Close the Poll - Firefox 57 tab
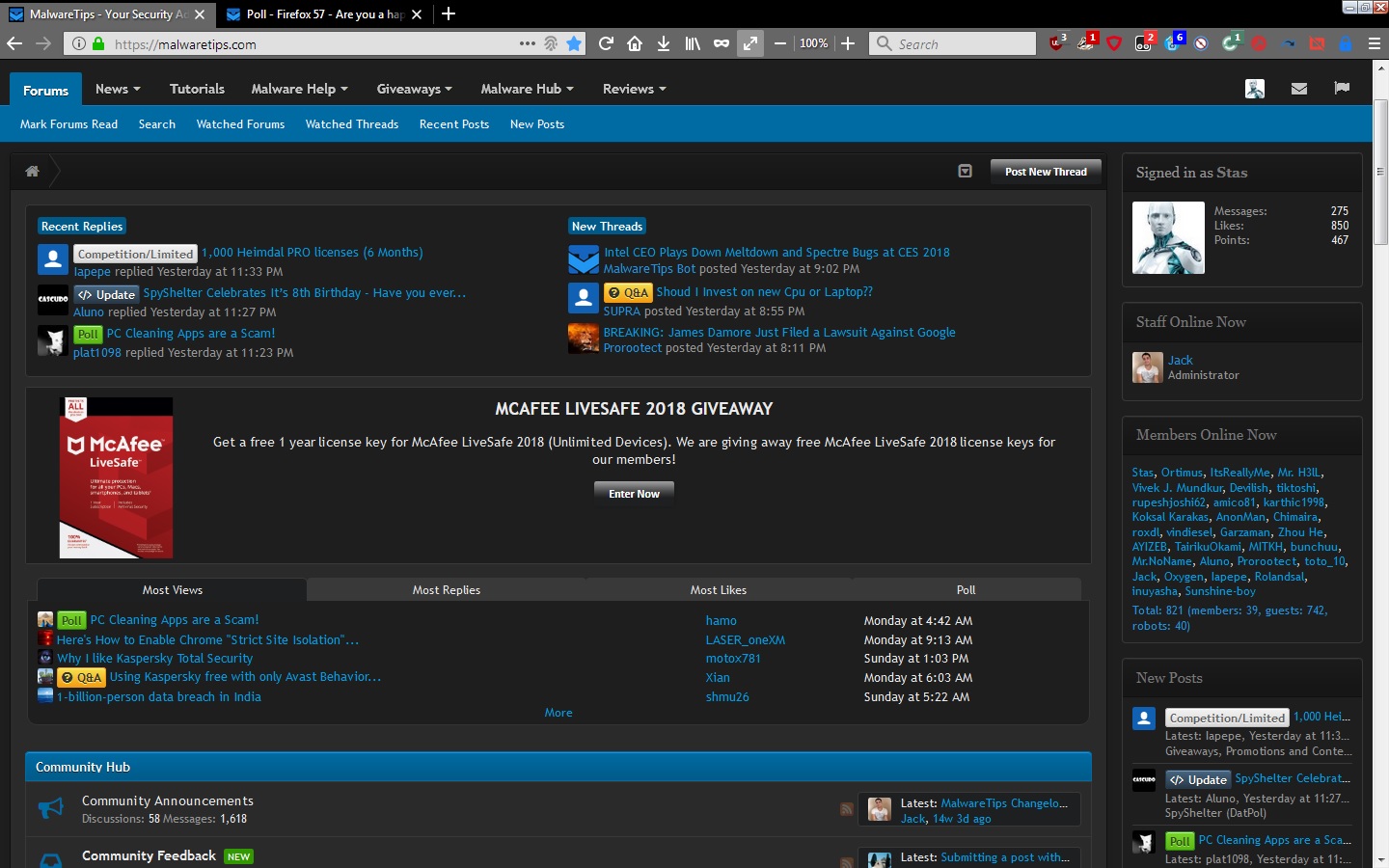The height and width of the screenshot is (868, 1389). [417, 14]
